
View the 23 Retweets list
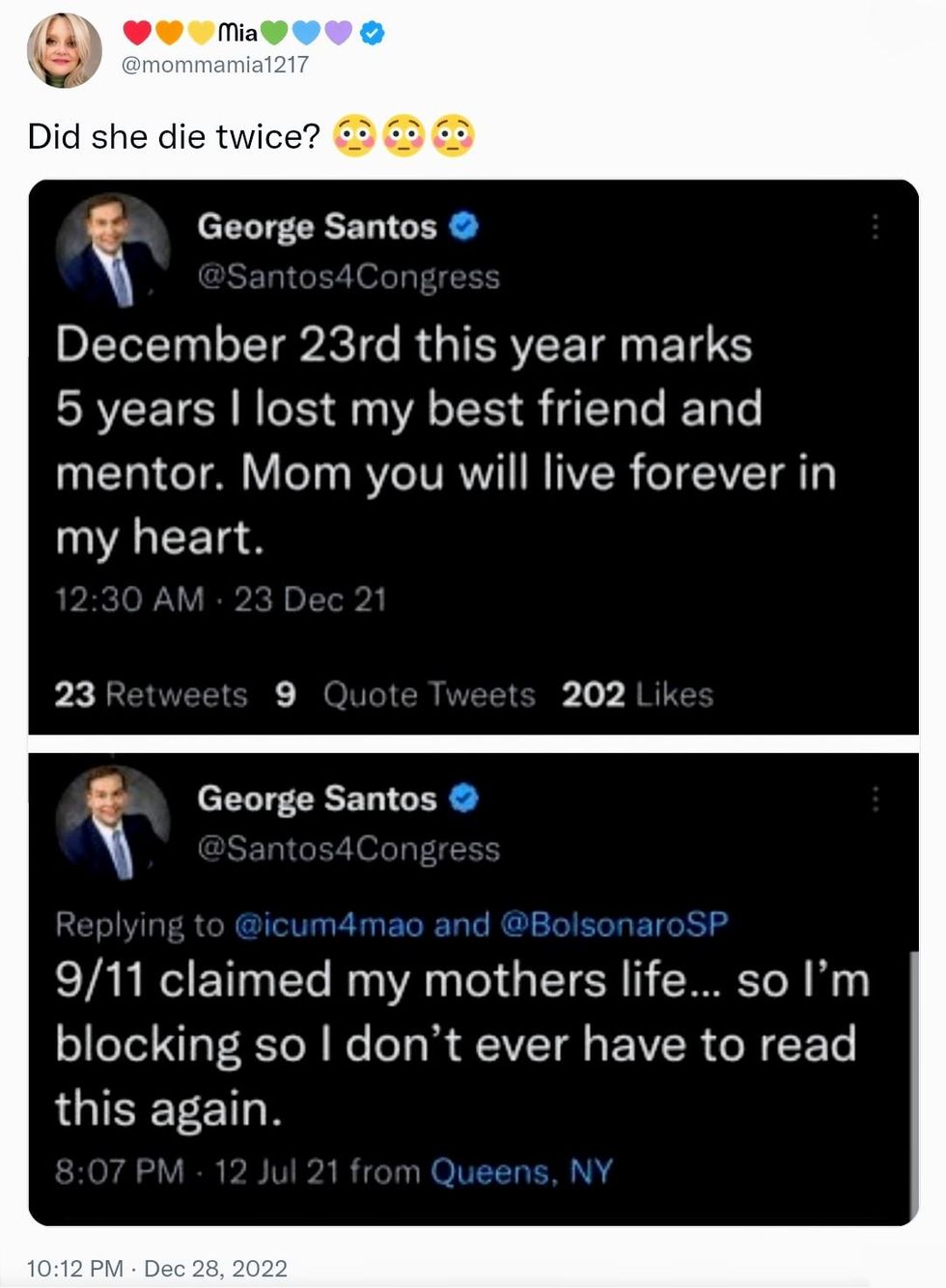151,694
